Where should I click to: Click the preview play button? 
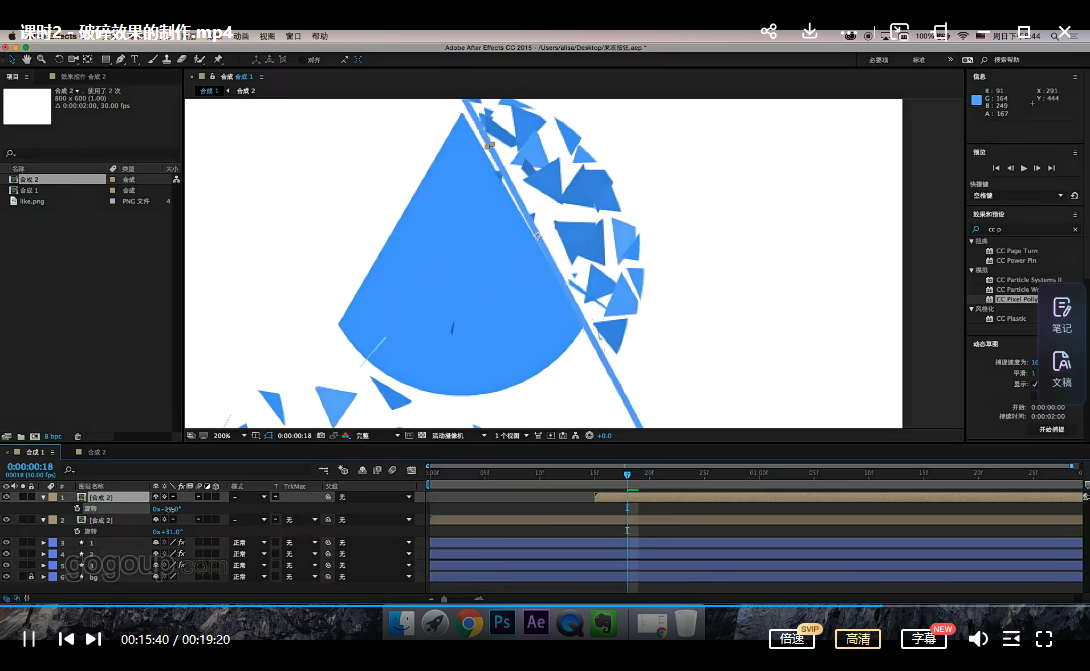1023,168
